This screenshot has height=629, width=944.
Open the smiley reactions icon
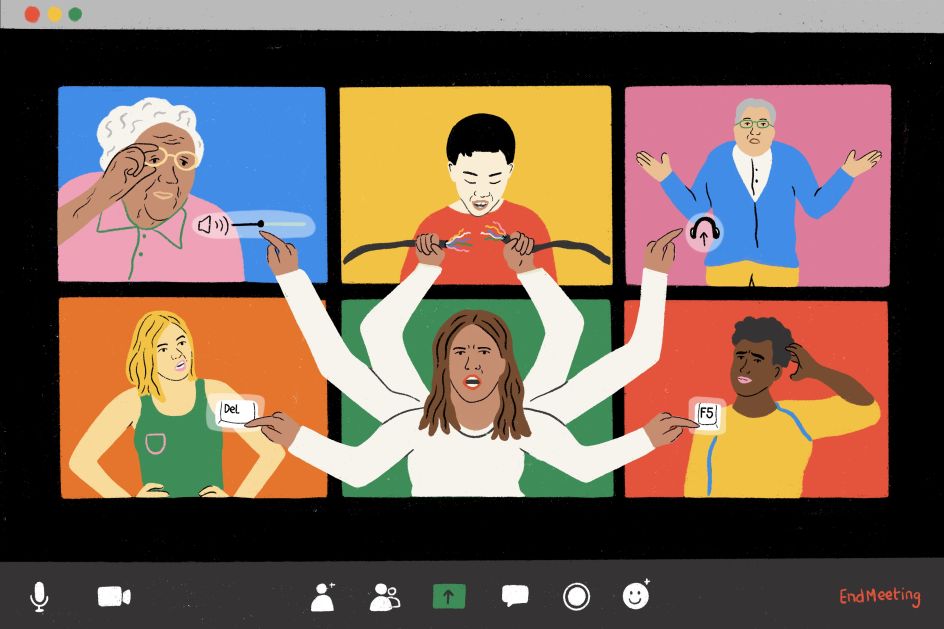pyautogui.click(x=636, y=597)
